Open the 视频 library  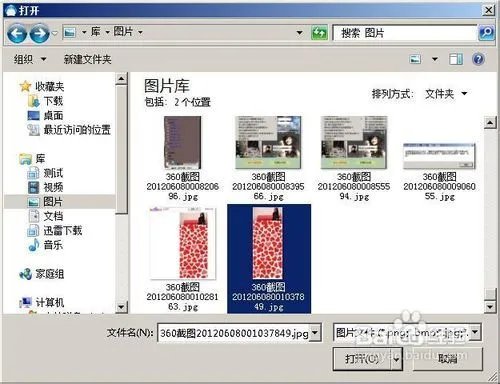point(45,187)
